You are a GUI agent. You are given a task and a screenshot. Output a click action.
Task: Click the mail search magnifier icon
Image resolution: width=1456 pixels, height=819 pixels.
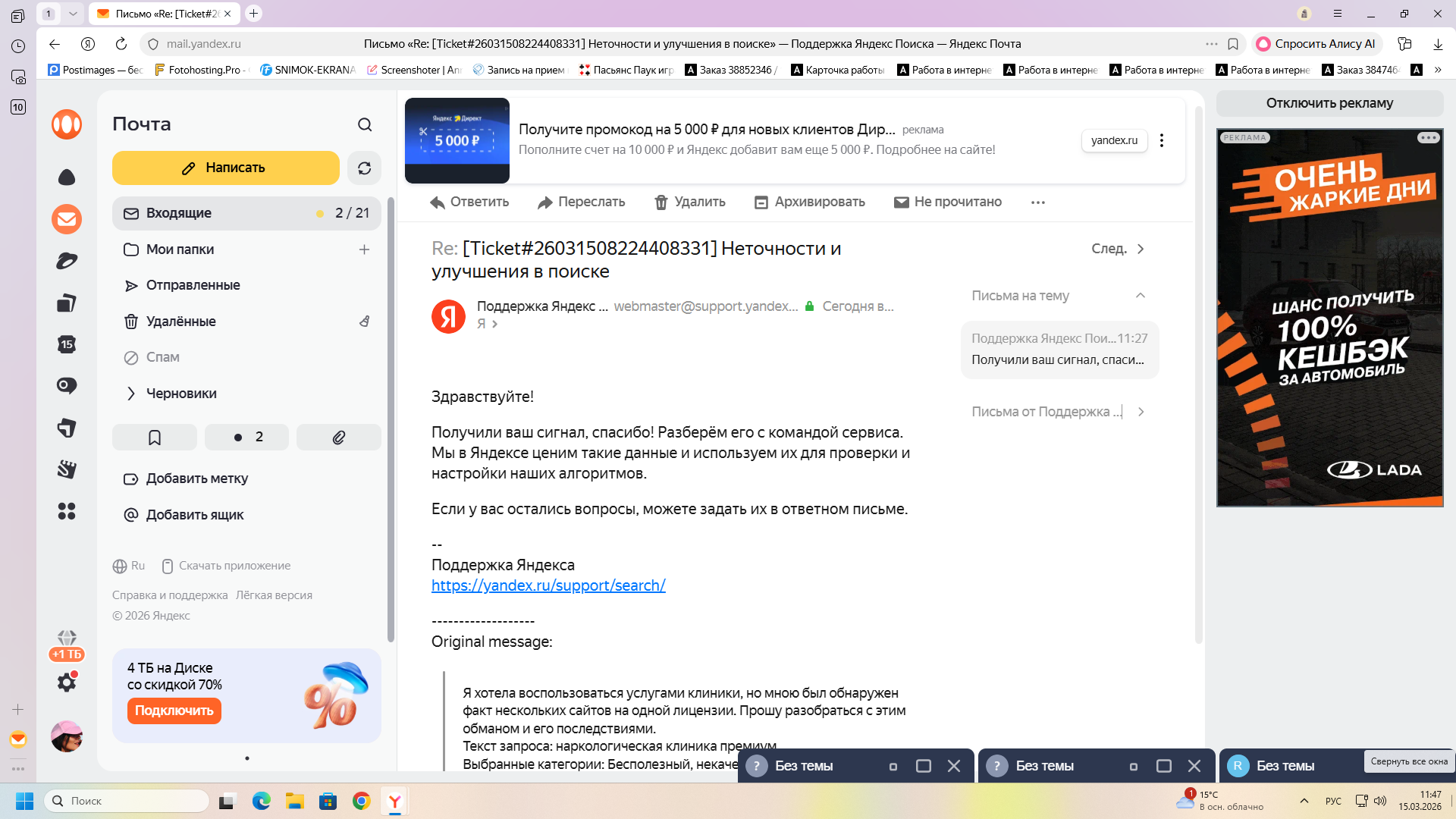click(x=365, y=124)
